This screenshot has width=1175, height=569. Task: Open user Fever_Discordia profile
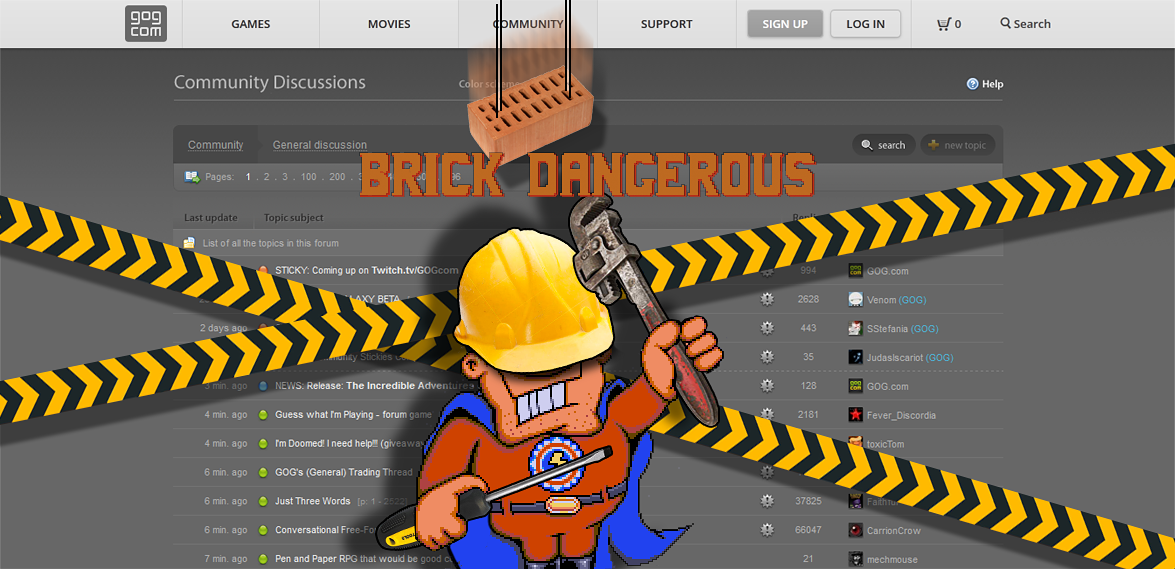point(901,415)
